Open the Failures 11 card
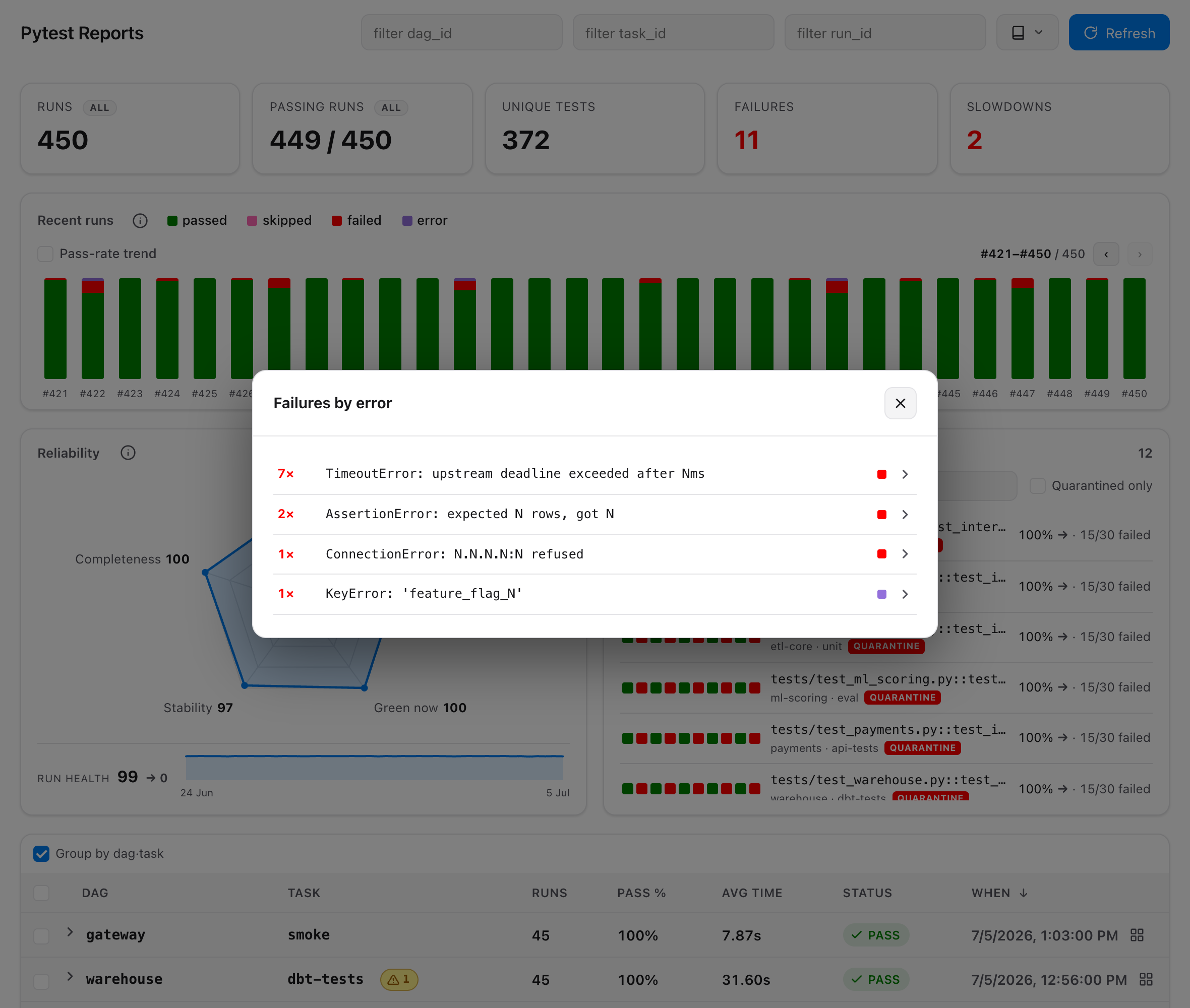Image resolution: width=1190 pixels, height=1008 pixels. (827, 129)
